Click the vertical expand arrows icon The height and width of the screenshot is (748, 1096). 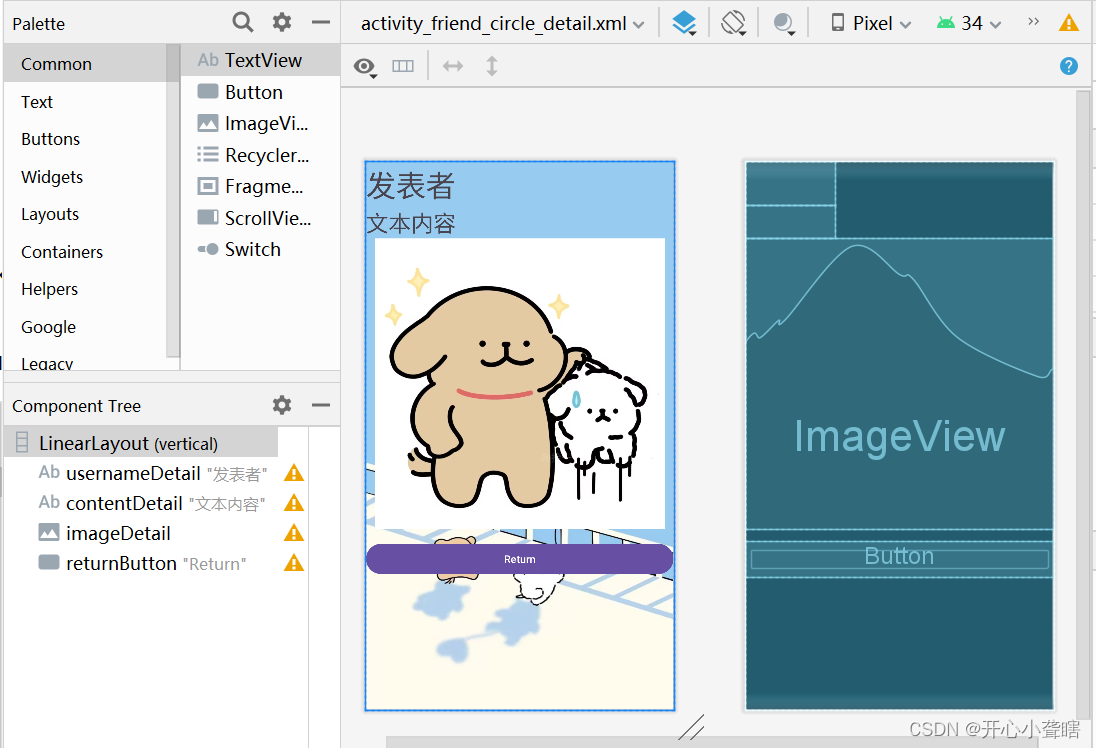[x=492, y=66]
